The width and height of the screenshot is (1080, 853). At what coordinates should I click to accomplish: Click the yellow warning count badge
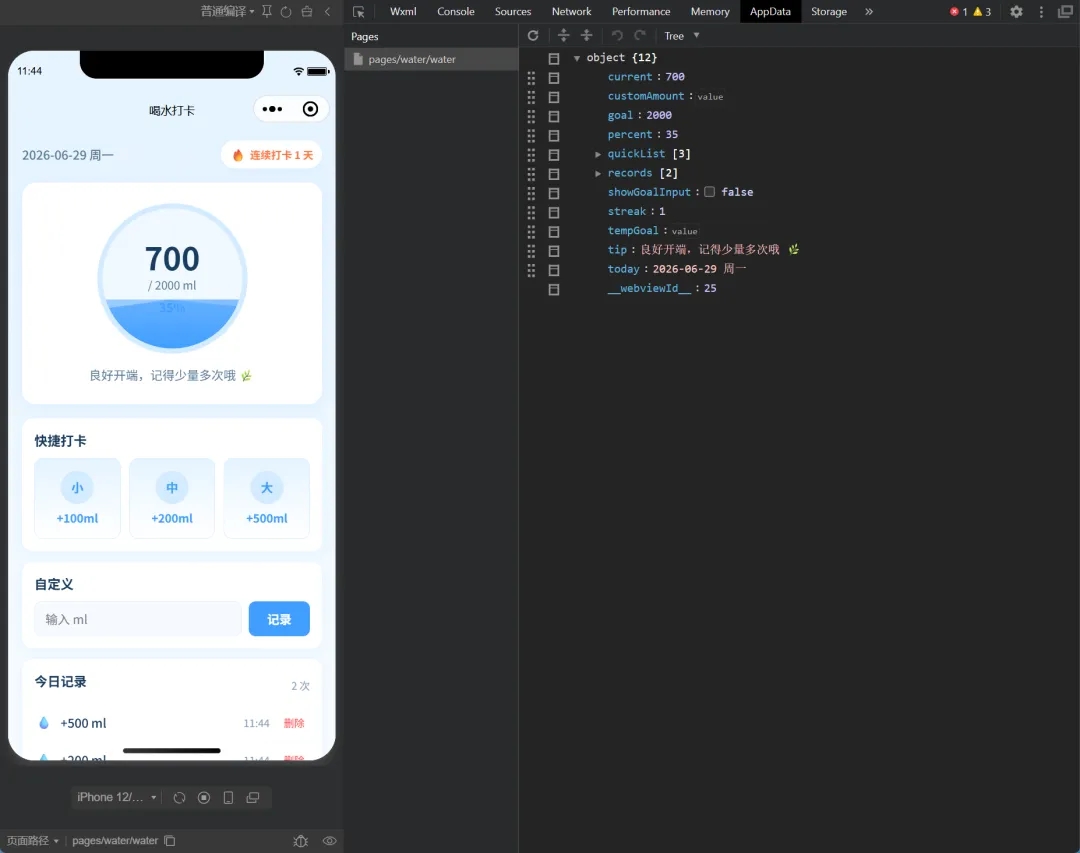(x=982, y=12)
